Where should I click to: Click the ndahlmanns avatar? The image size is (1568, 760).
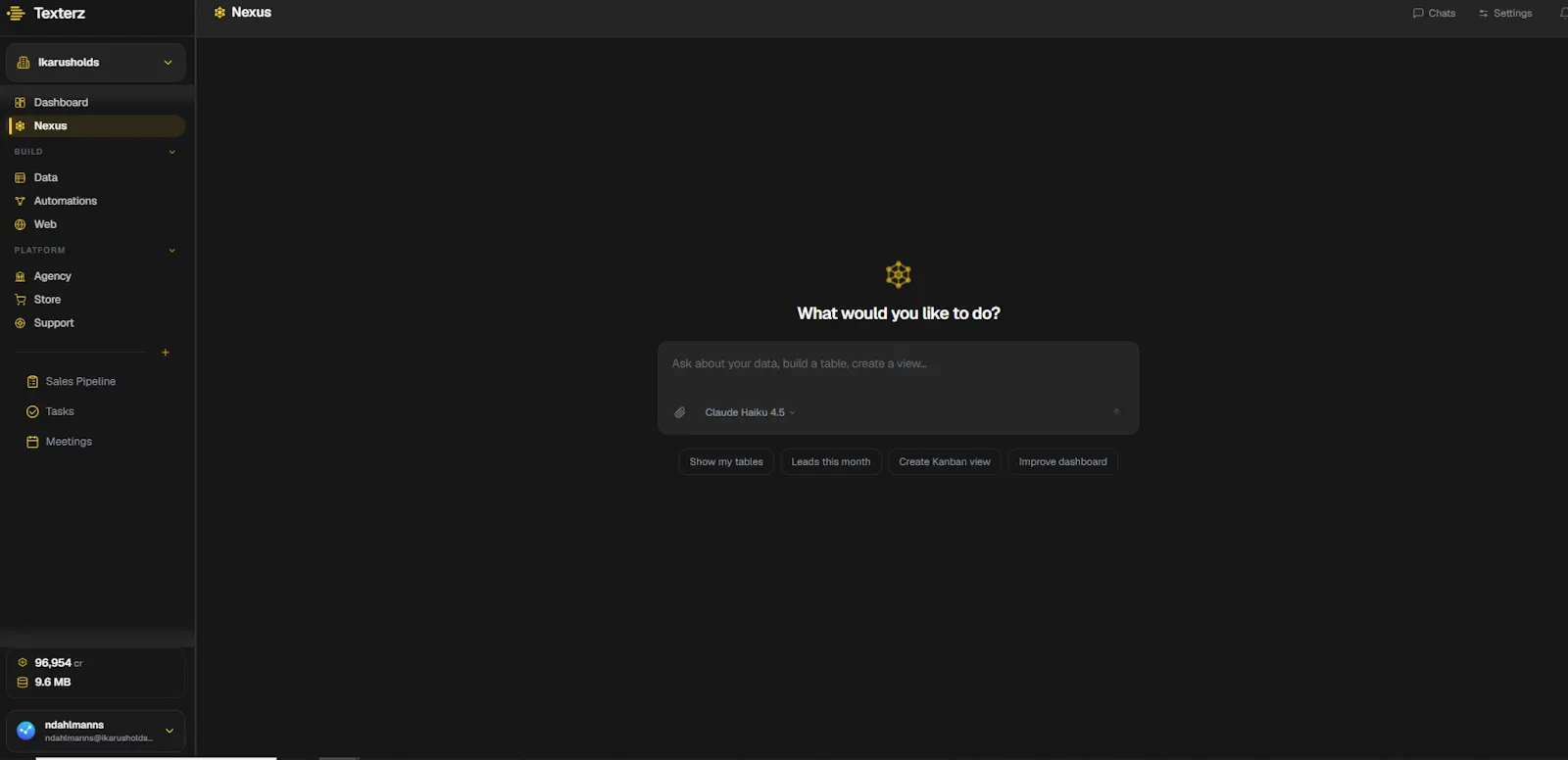pyautogui.click(x=26, y=731)
